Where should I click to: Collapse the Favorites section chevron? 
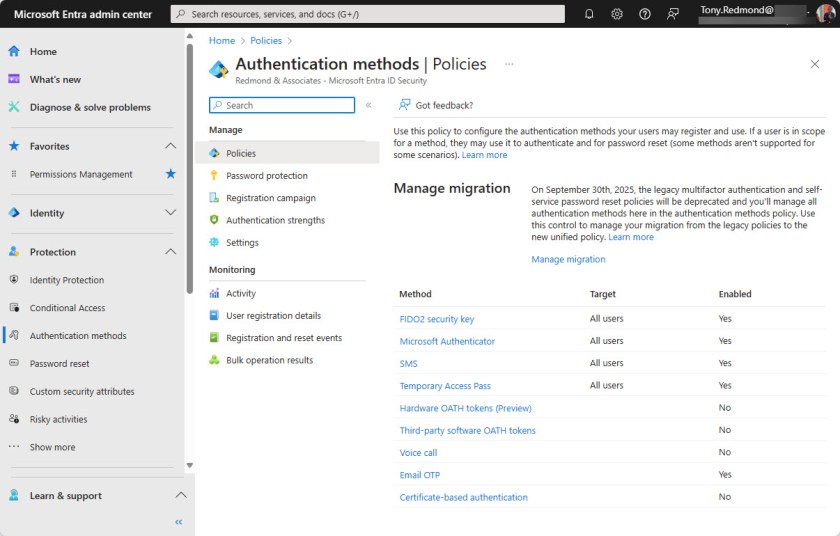pos(170,146)
